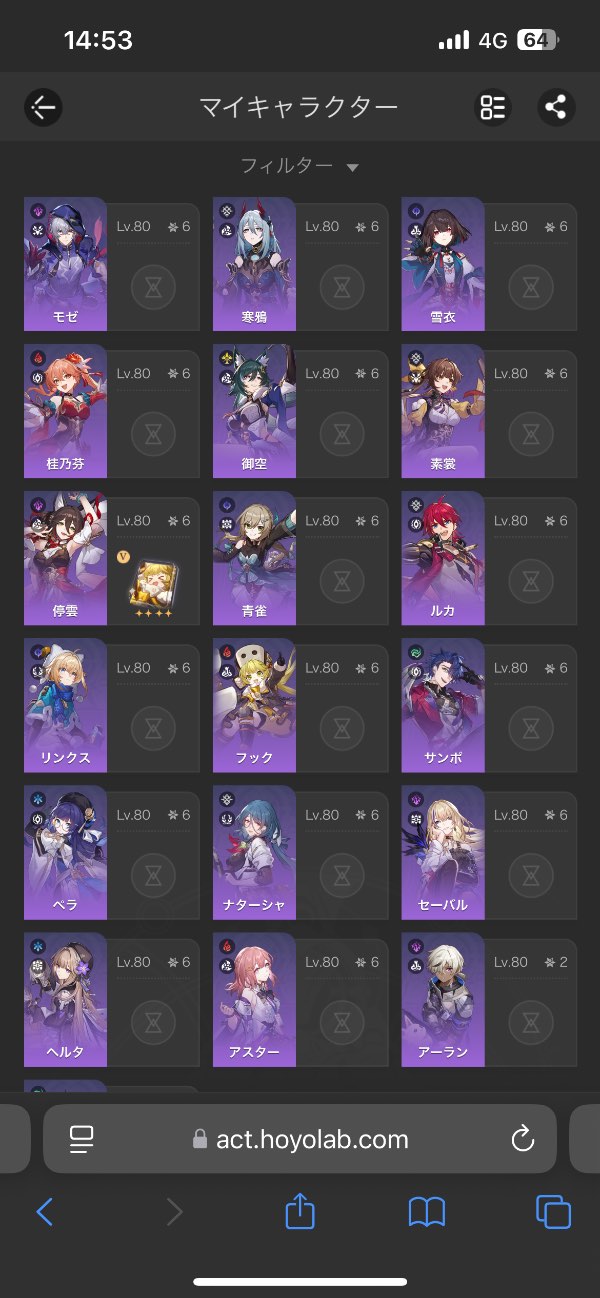Open 停雲 character portrait
600x1298 pixels.
click(x=65, y=558)
